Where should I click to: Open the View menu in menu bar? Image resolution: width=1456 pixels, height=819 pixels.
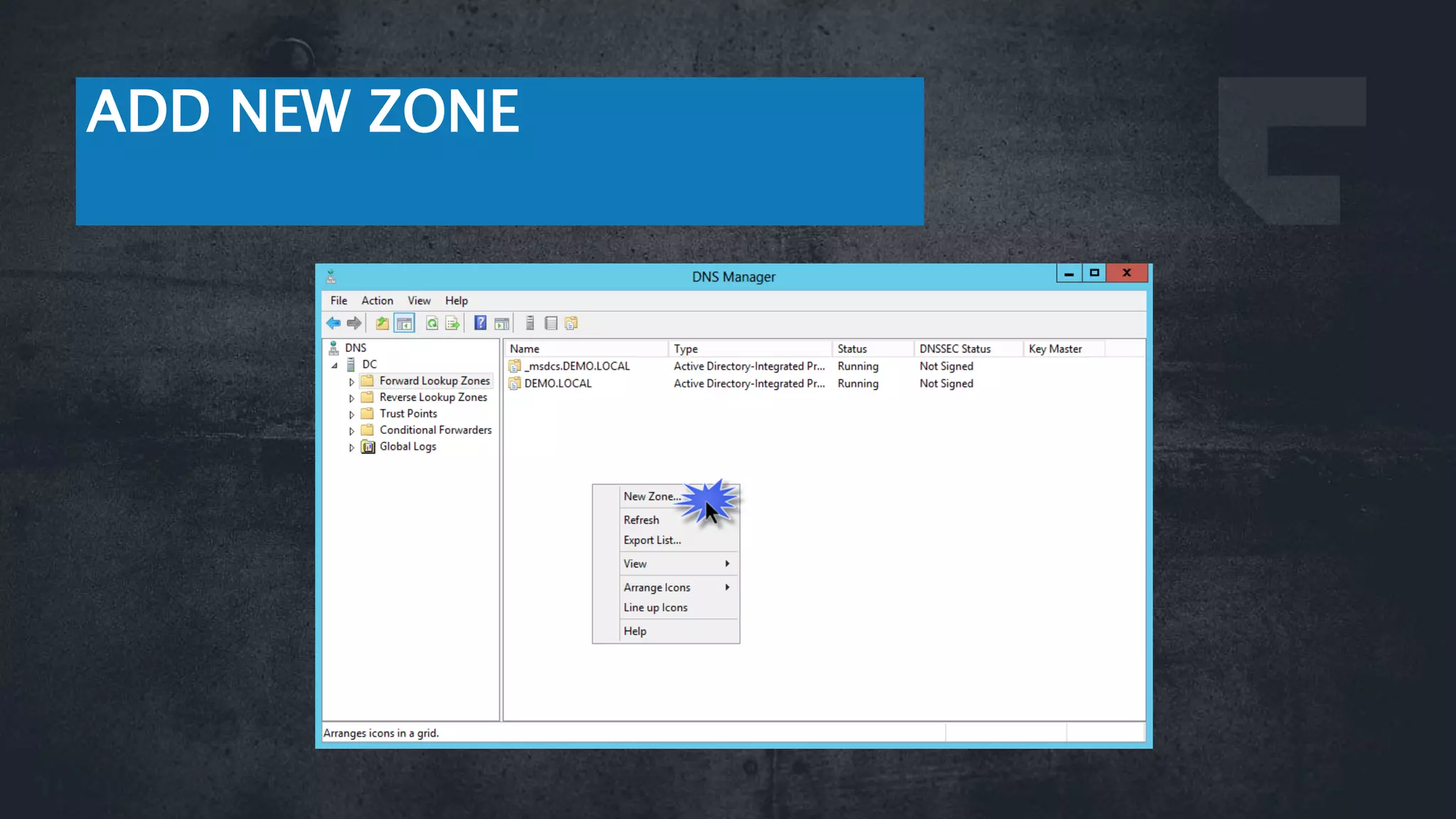click(419, 301)
